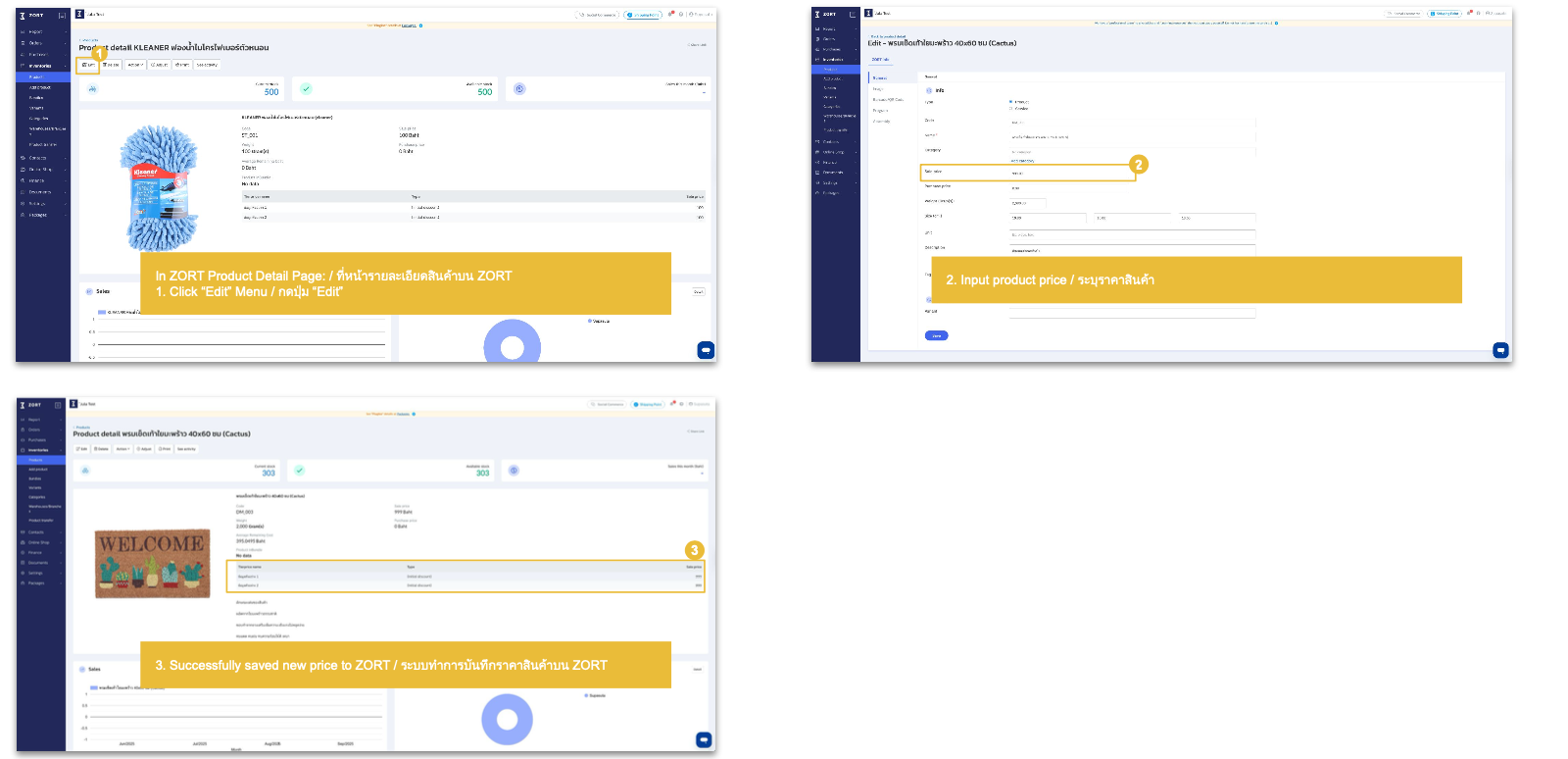Click the Current stock icon on the Cactus page
Viewport: 1568px width, 759px height.
pyautogui.click(x=85, y=471)
